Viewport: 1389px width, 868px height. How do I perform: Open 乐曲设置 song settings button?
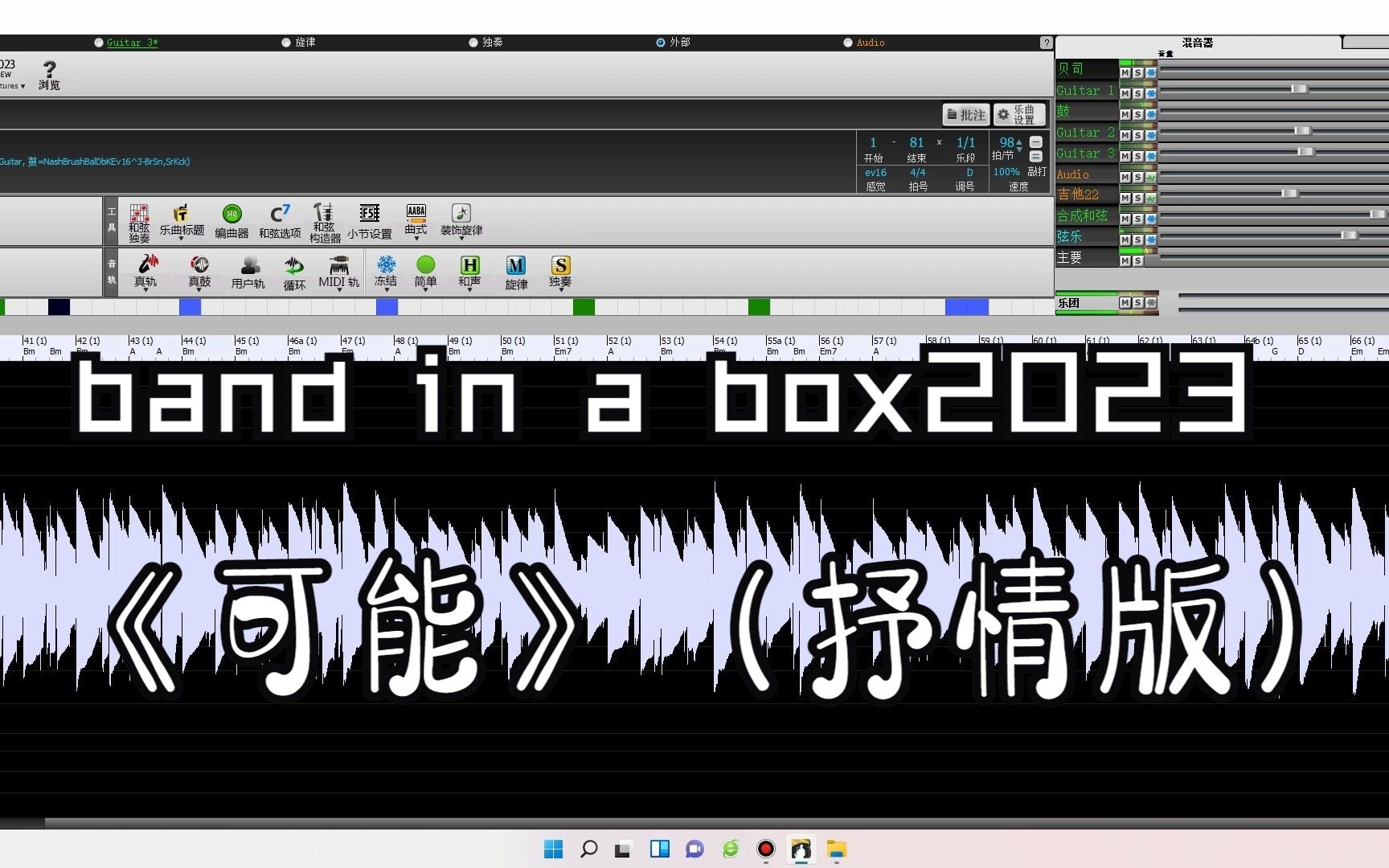coord(1019,115)
